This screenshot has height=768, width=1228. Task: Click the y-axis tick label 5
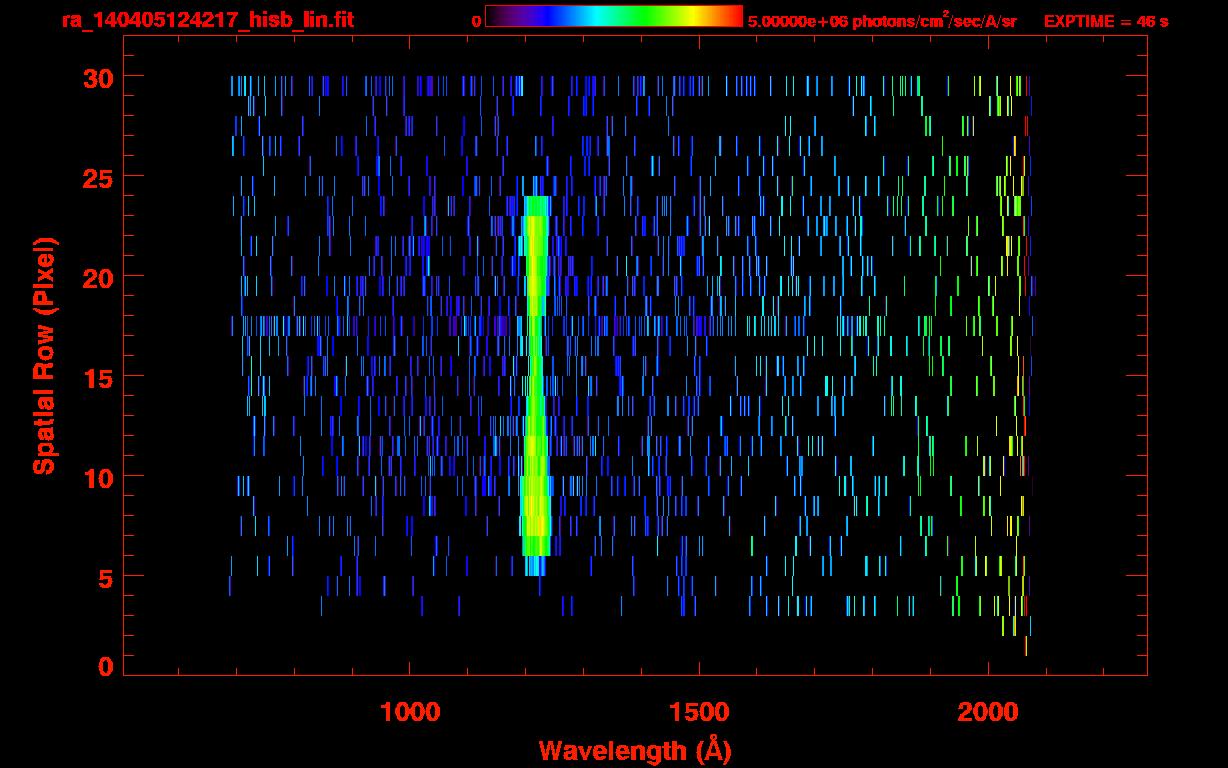coord(106,577)
